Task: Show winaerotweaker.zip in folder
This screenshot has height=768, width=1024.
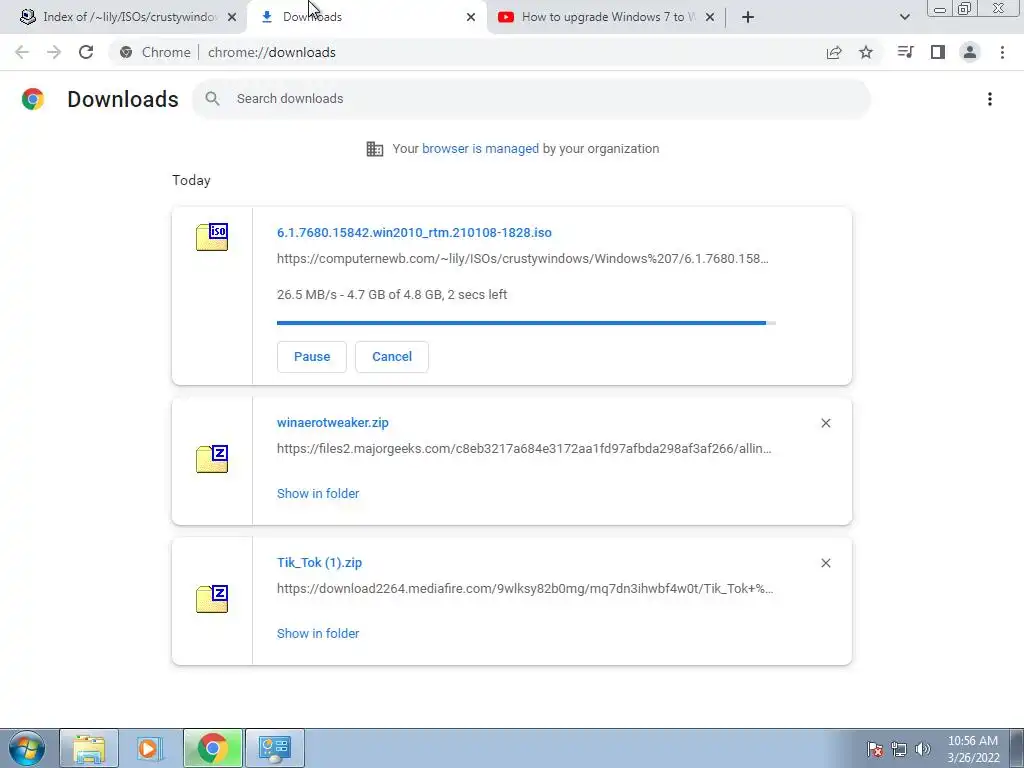Action: click(x=318, y=494)
